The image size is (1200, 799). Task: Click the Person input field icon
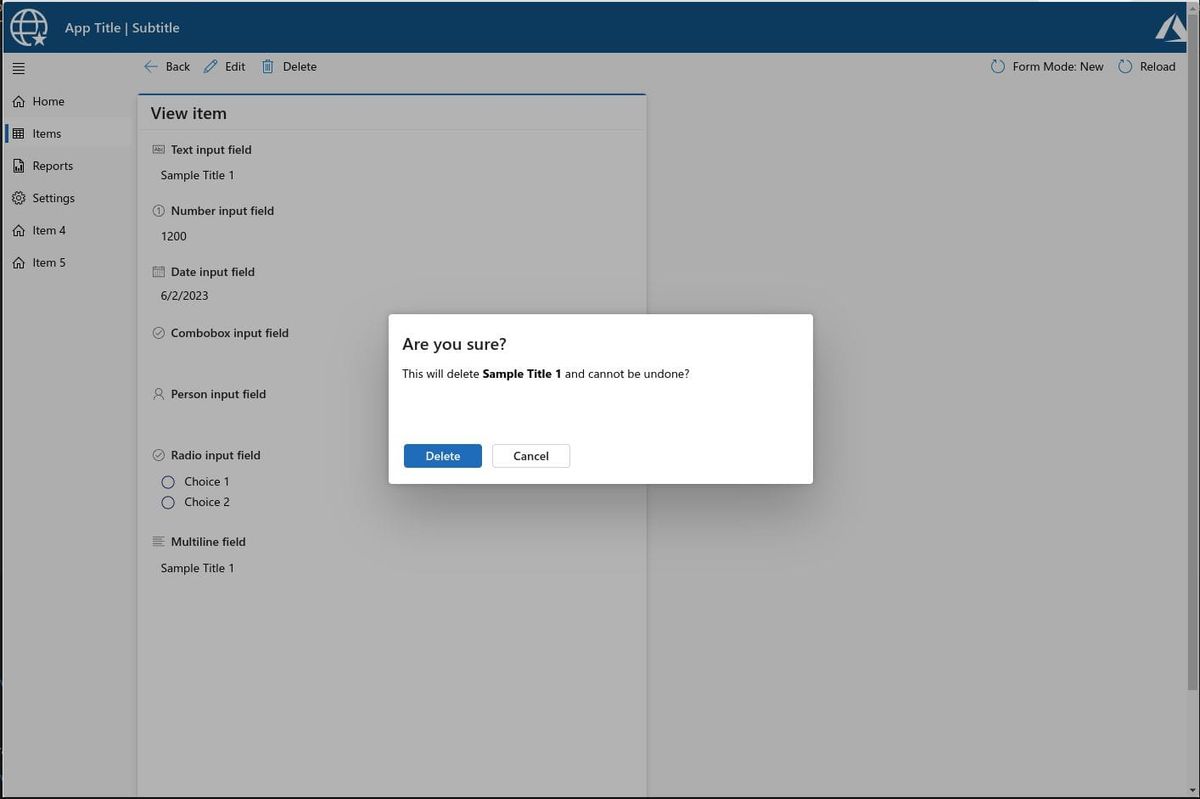click(x=158, y=394)
